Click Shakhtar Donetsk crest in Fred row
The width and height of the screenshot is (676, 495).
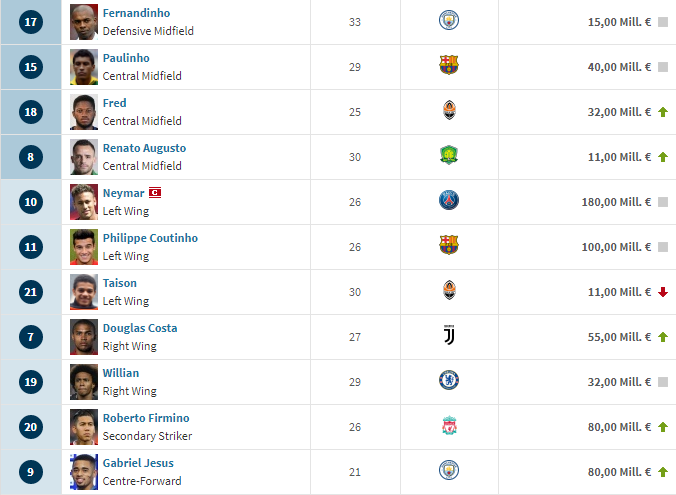(x=449, y=110)
